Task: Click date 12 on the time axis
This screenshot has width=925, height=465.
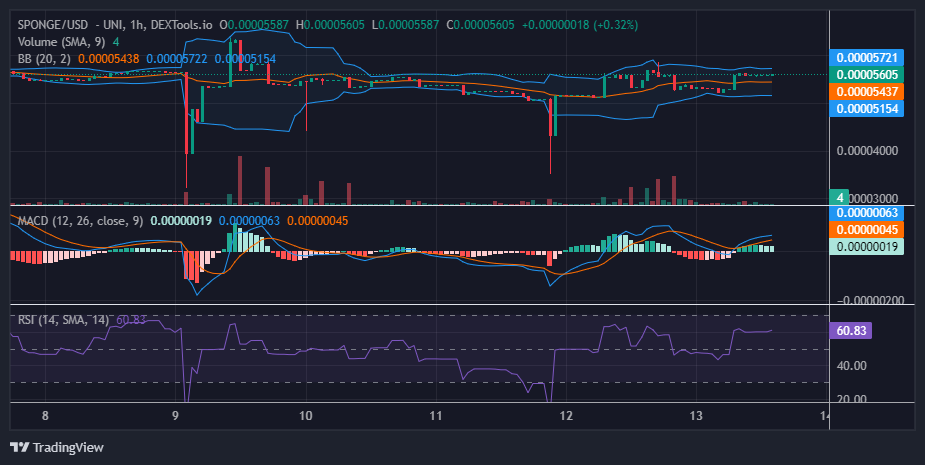Action: pos(566,415)
